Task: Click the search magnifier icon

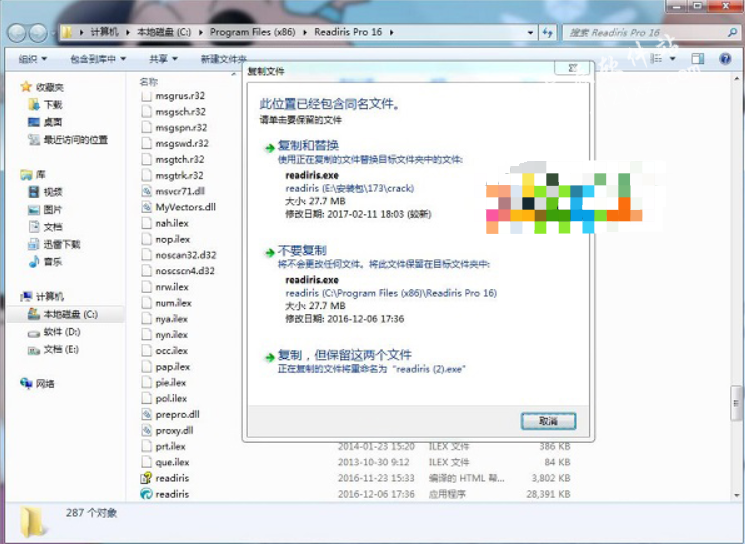Action: [x=732, y=32]
